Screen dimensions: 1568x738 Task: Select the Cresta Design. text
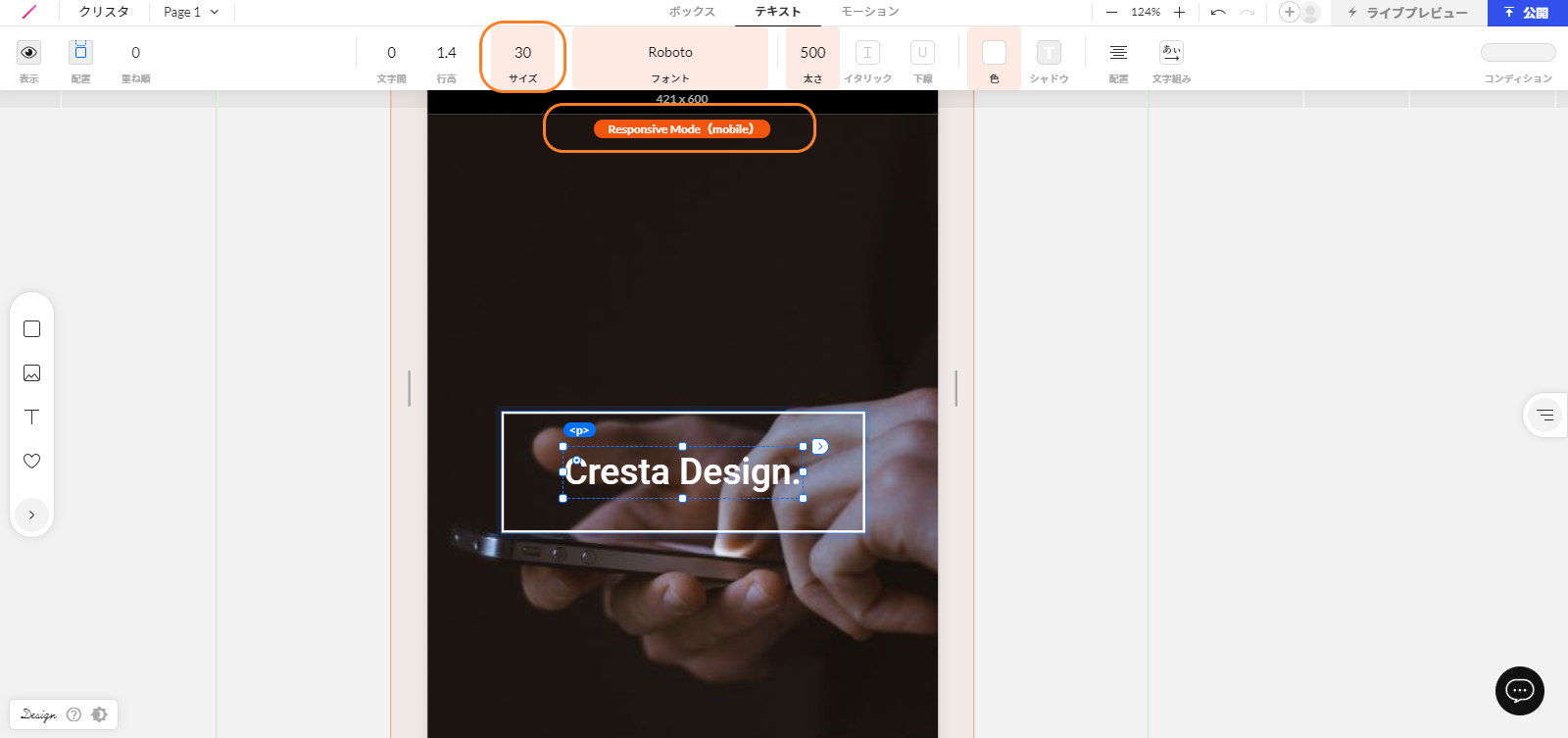pyautogui.click(x=682, y=472)
